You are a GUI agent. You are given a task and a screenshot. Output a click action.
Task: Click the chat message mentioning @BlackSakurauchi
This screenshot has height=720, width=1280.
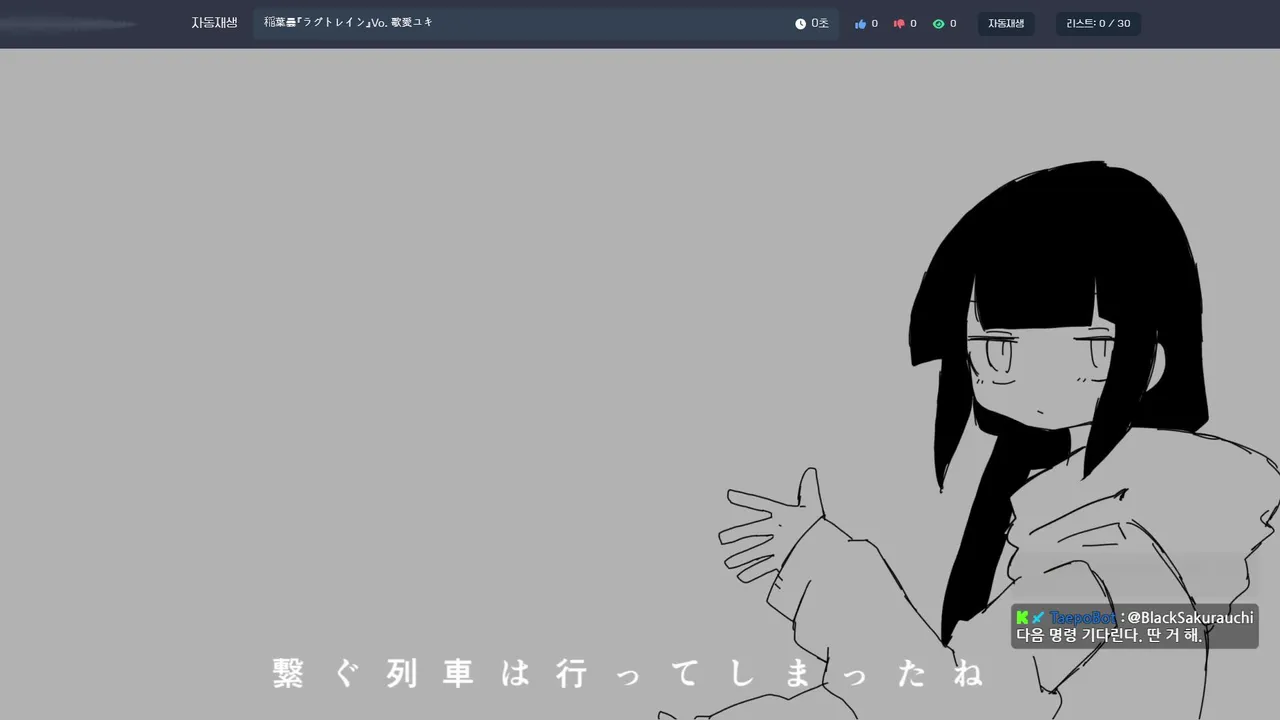point(1135,626)
